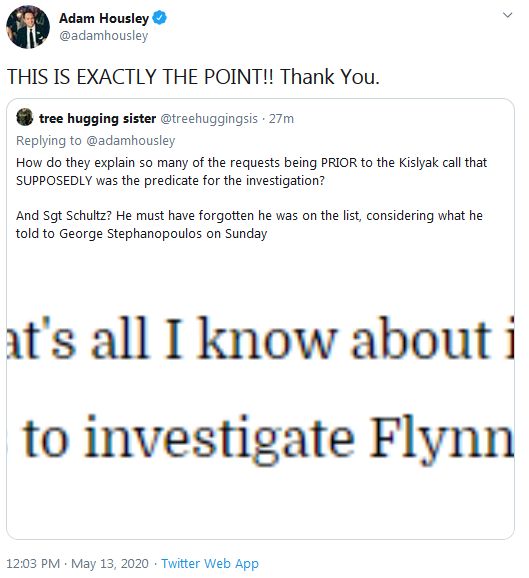Visit the @adamhousley handle under the name
Viewport: 529px width, 578px height.
[x=104, y=36]
